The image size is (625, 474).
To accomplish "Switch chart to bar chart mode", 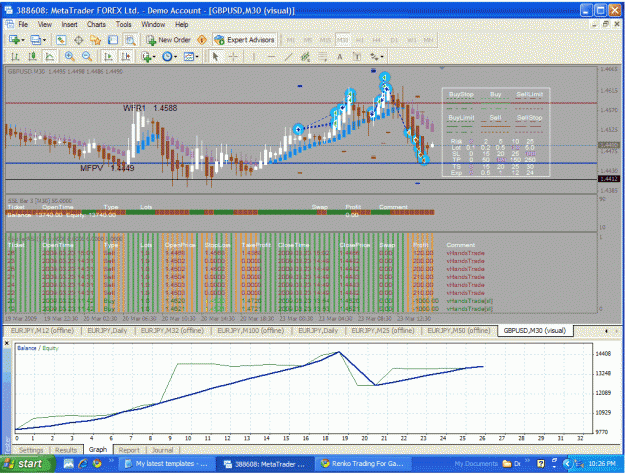I will coord(15,57).
